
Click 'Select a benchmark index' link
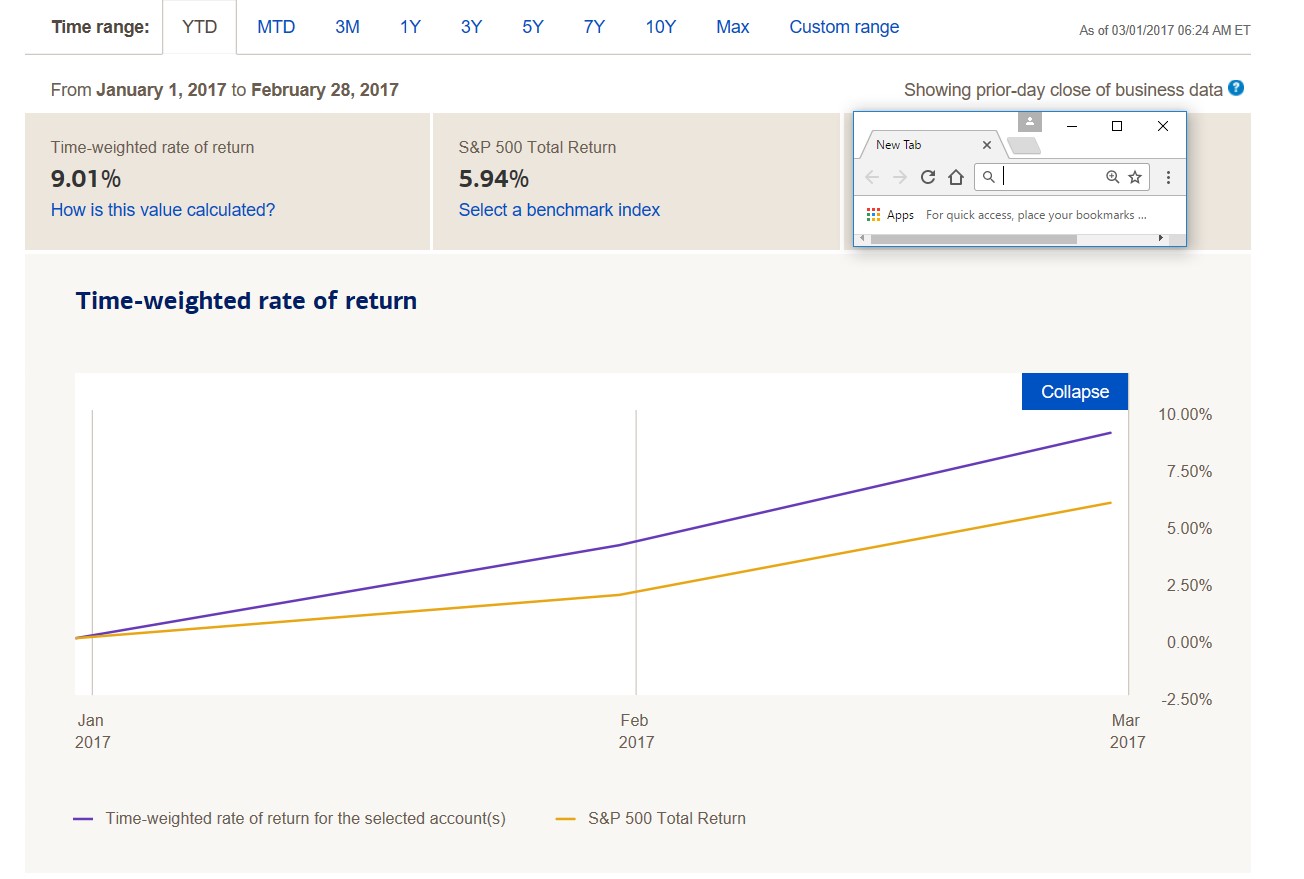point(559,210)
